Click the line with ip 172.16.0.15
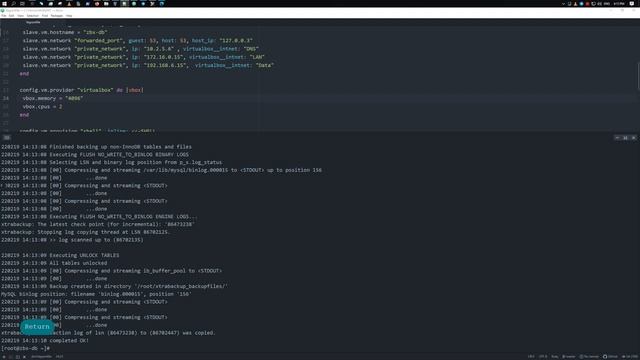Screen dimensions: 640x360 [x=144, y=57]
